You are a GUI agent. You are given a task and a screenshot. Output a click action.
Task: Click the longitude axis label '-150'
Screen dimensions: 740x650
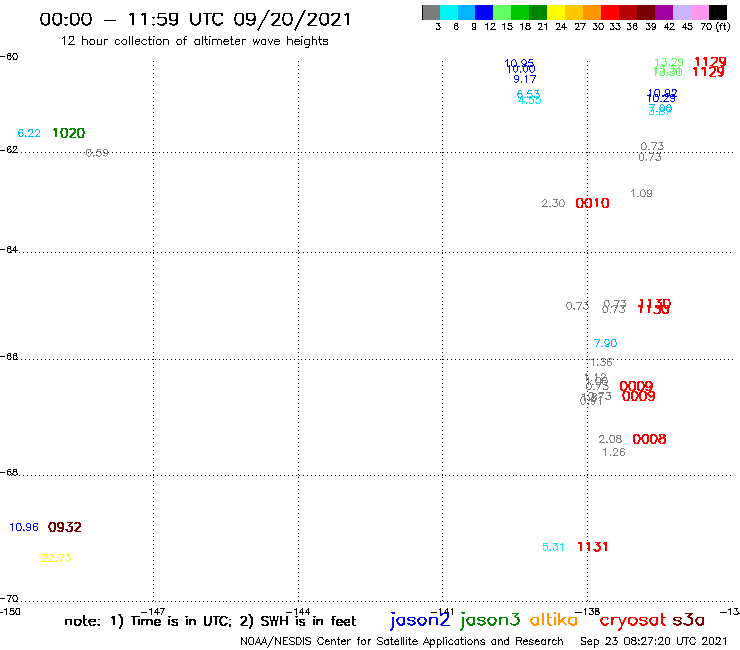pyautogui.click(x=10, y=612)
